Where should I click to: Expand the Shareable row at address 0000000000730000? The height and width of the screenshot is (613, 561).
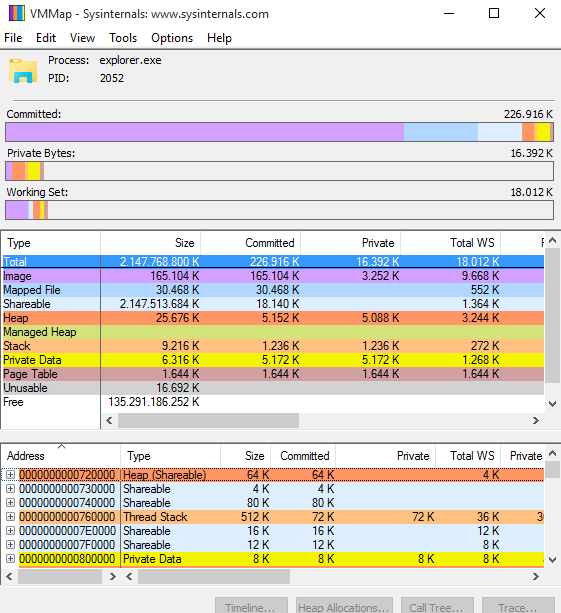point(11,489)
